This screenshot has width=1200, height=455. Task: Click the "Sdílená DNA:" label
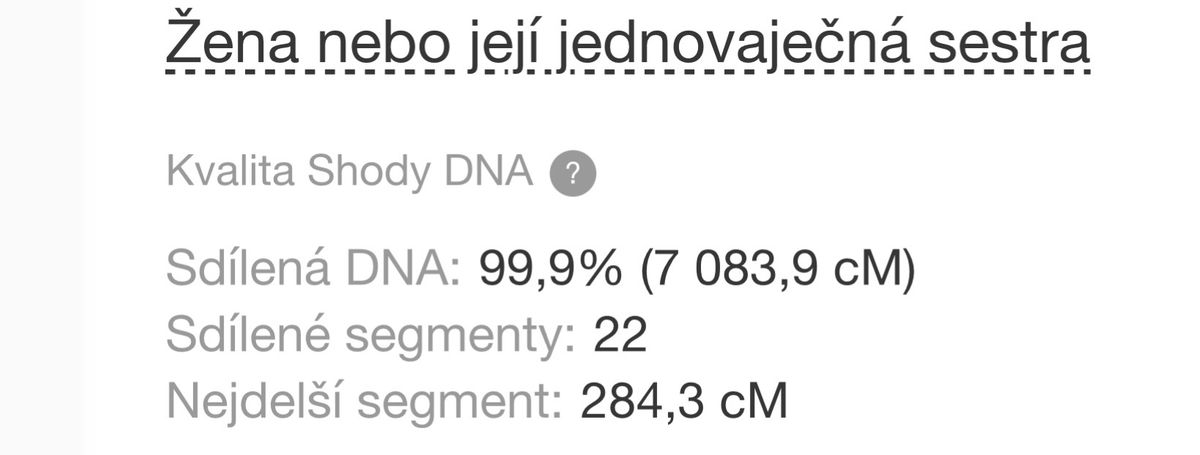point(313,270)
